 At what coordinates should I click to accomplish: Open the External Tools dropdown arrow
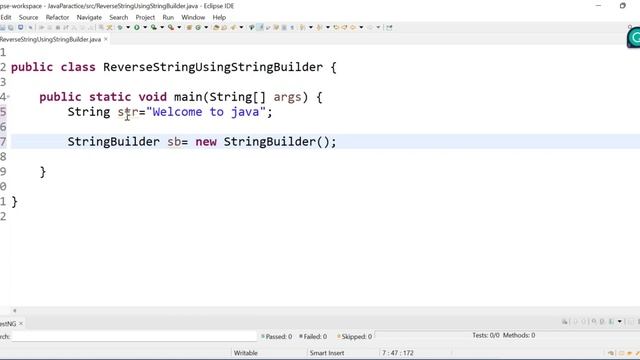click(179, 27)
